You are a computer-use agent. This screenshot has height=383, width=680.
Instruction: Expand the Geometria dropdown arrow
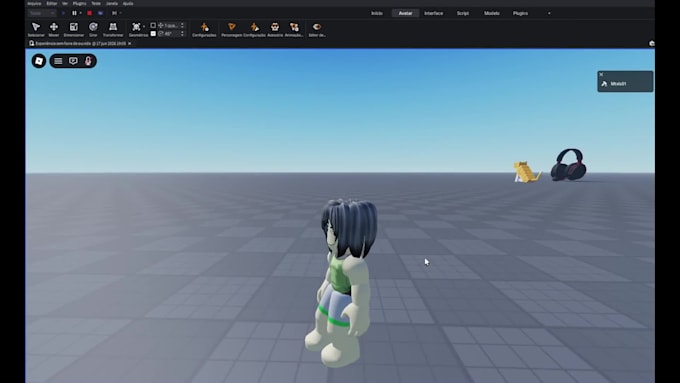144,26
